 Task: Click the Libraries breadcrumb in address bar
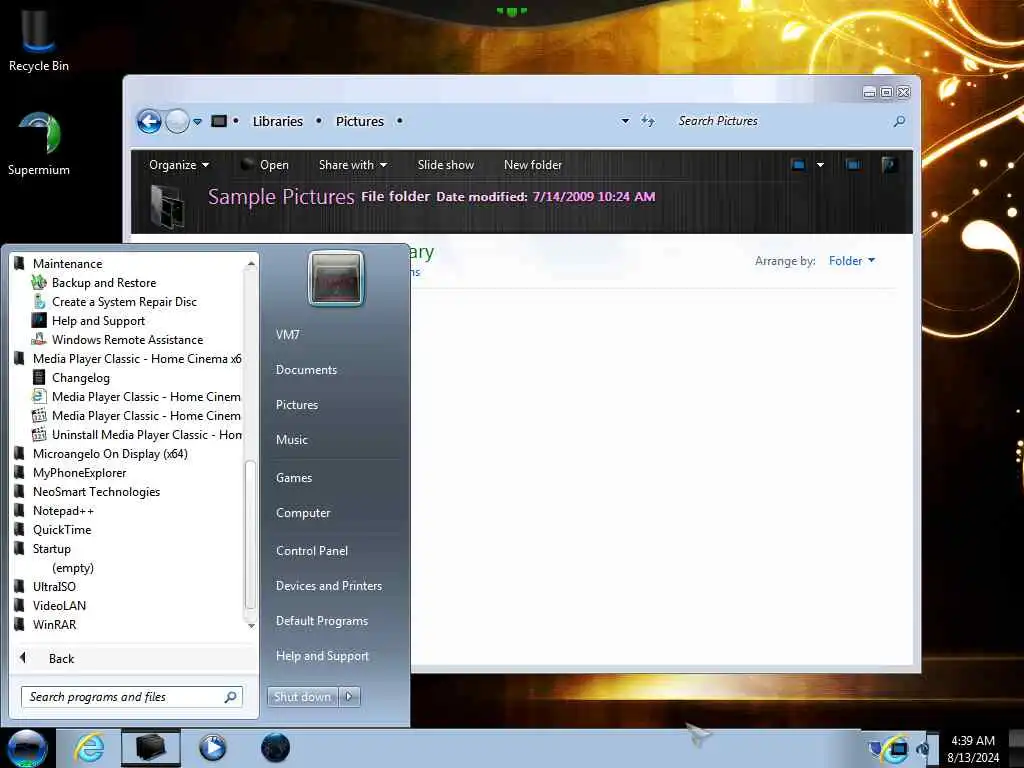pyautogui.click(x=278, y=121)
